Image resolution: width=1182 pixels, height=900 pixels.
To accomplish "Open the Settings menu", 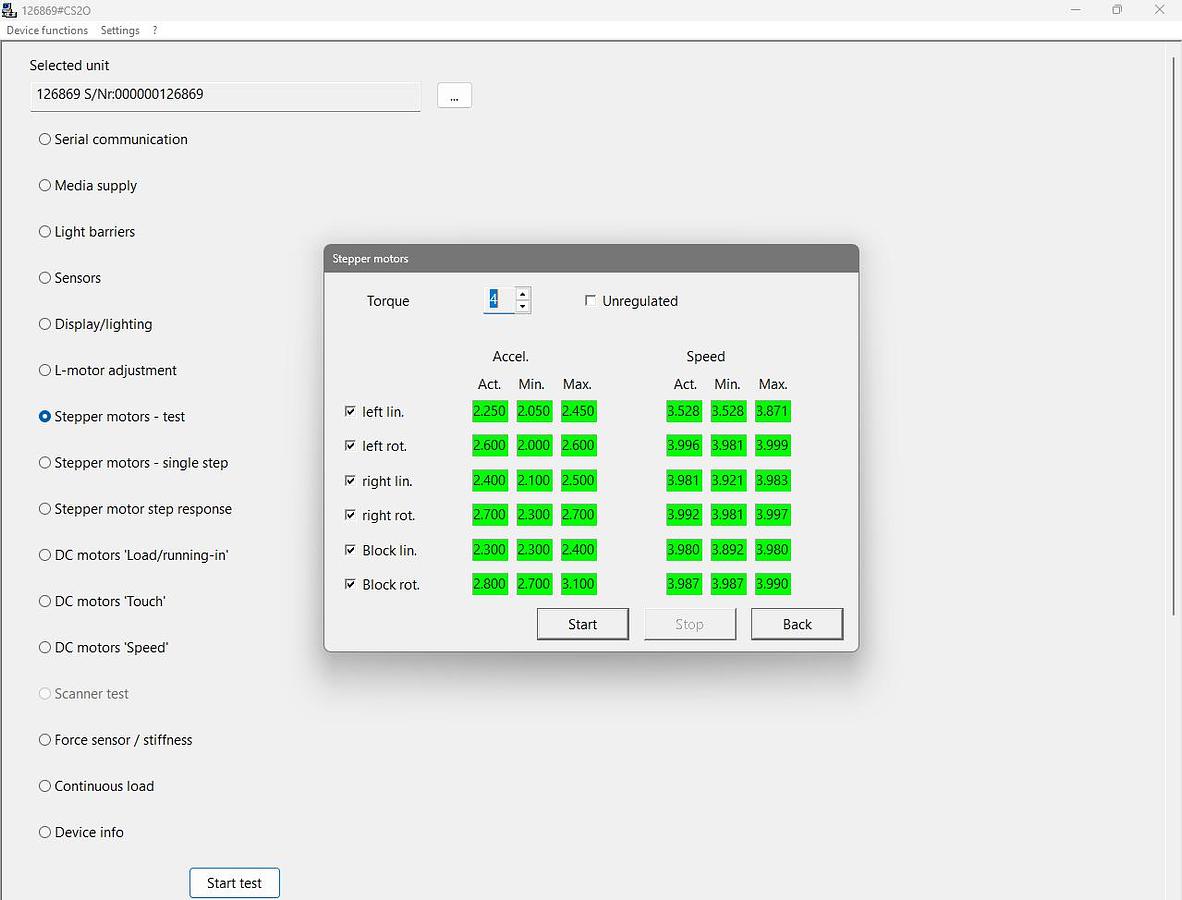I will (120, 30).
